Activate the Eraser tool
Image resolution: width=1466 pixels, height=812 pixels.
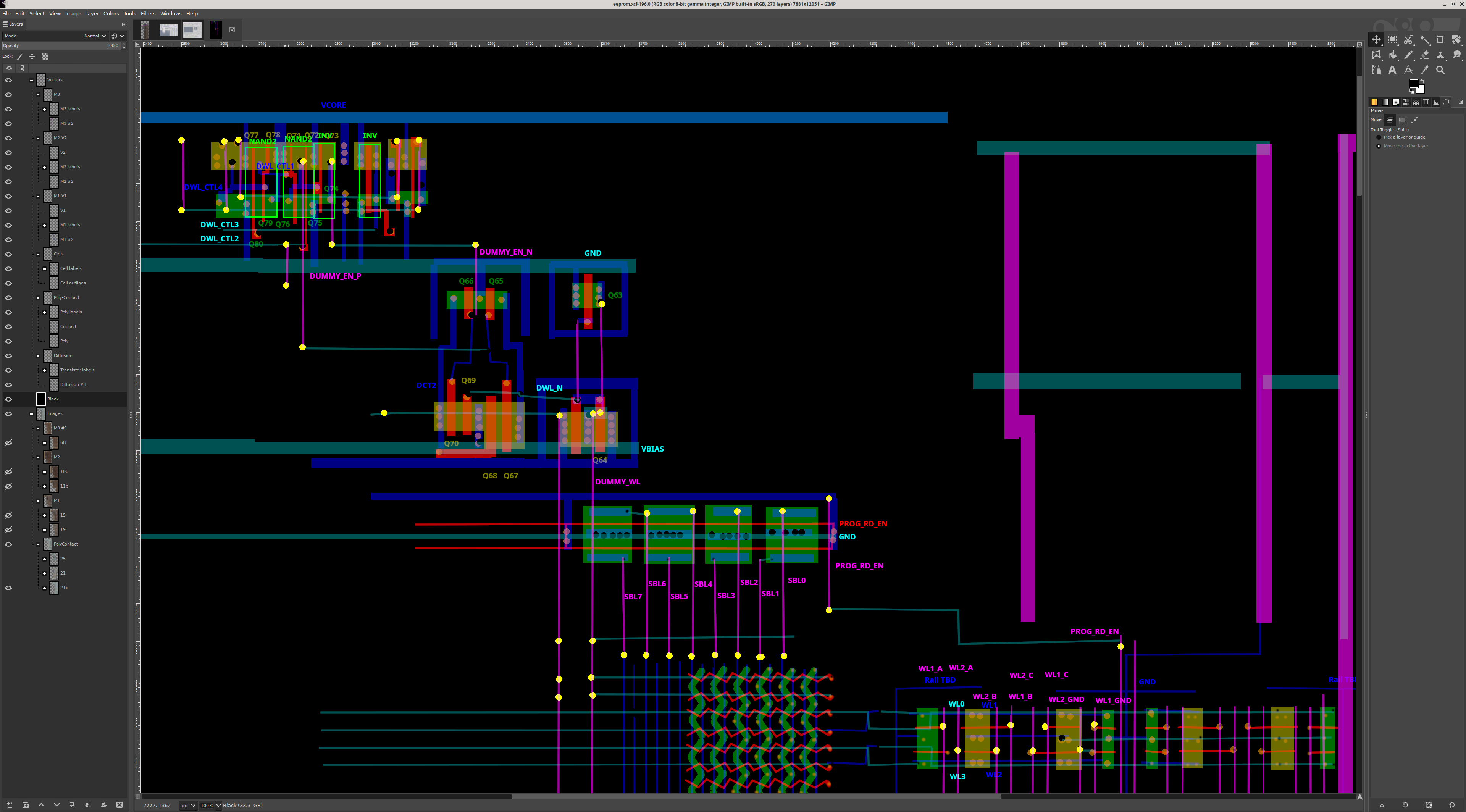(1424, 55)
